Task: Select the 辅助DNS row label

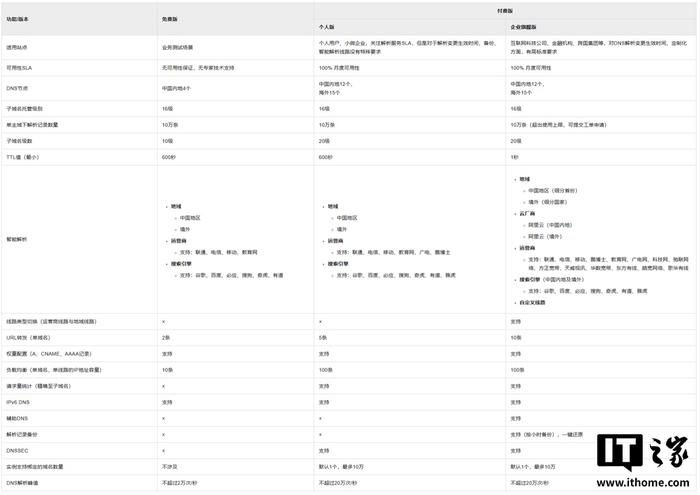Action: click(17, 418)
